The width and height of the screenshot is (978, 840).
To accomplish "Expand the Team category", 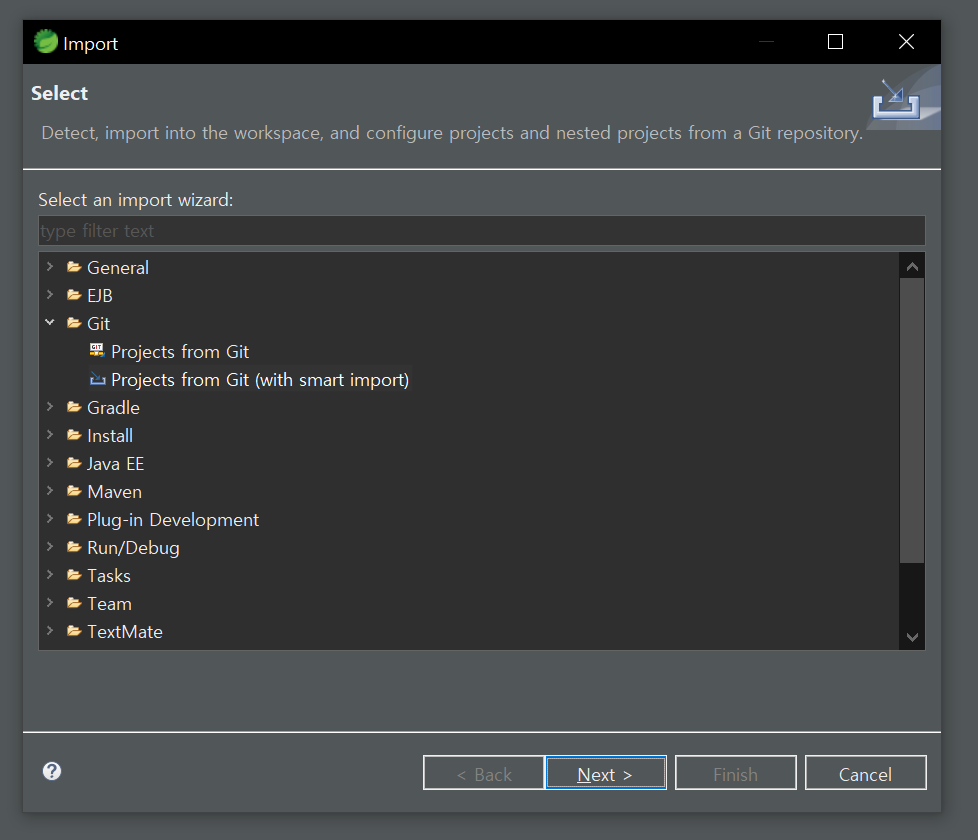I will (x=50, y=603).
